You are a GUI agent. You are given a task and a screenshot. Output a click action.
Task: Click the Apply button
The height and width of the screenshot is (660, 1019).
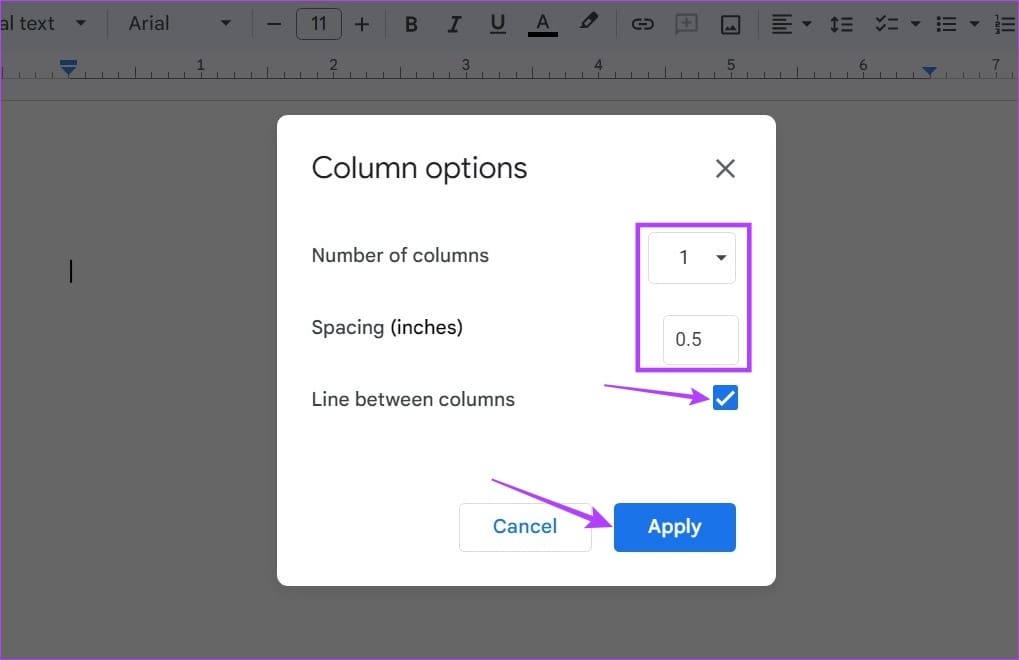tap(675, 527)
